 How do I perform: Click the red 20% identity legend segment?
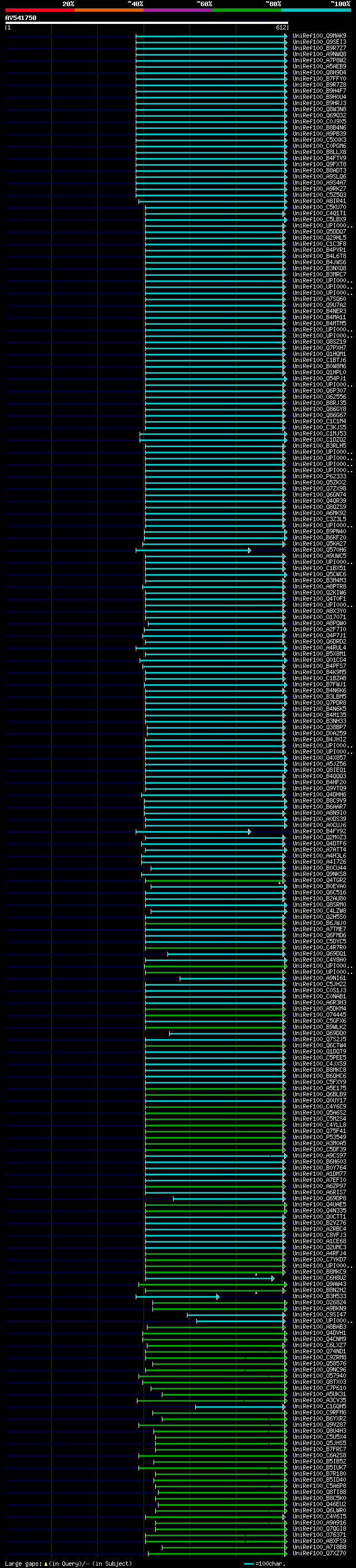[x=39, y=10]
